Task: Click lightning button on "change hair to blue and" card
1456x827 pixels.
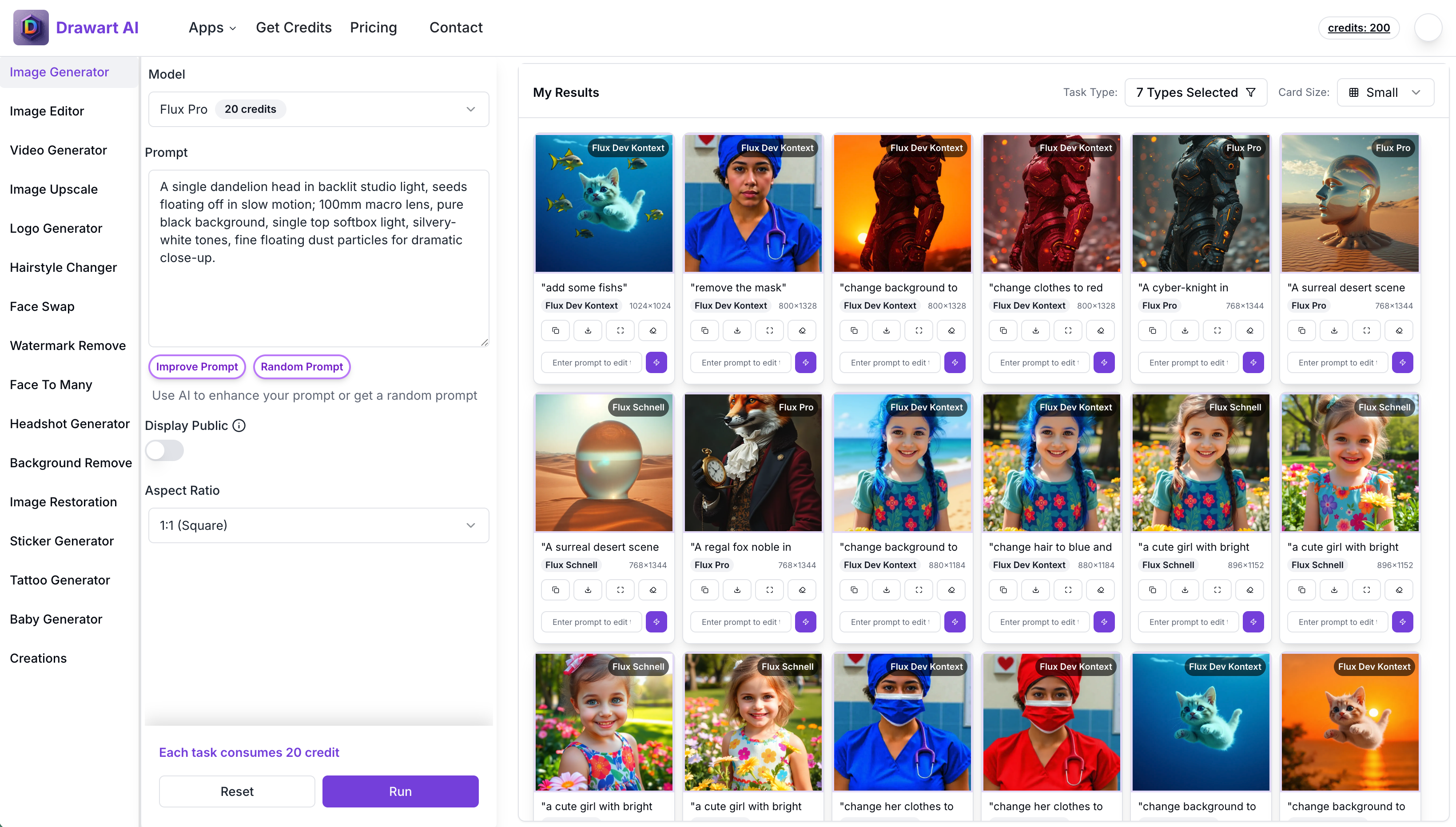Action: (x=1104, y=622)
